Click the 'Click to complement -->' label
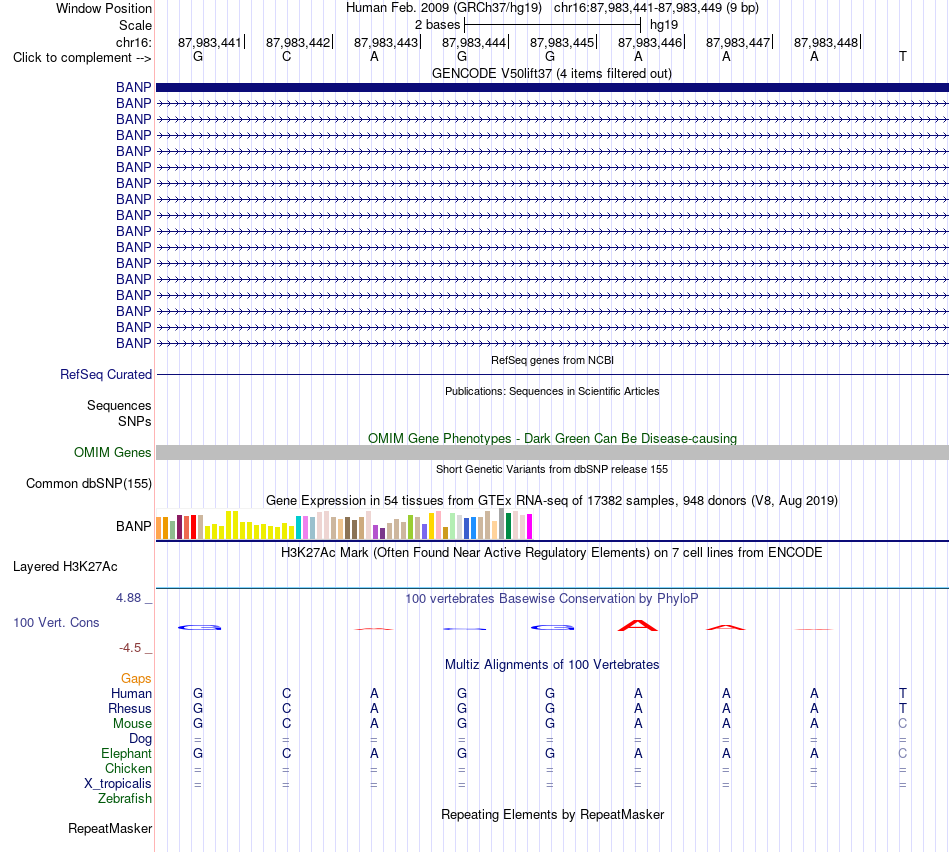 tap(82, 58)
